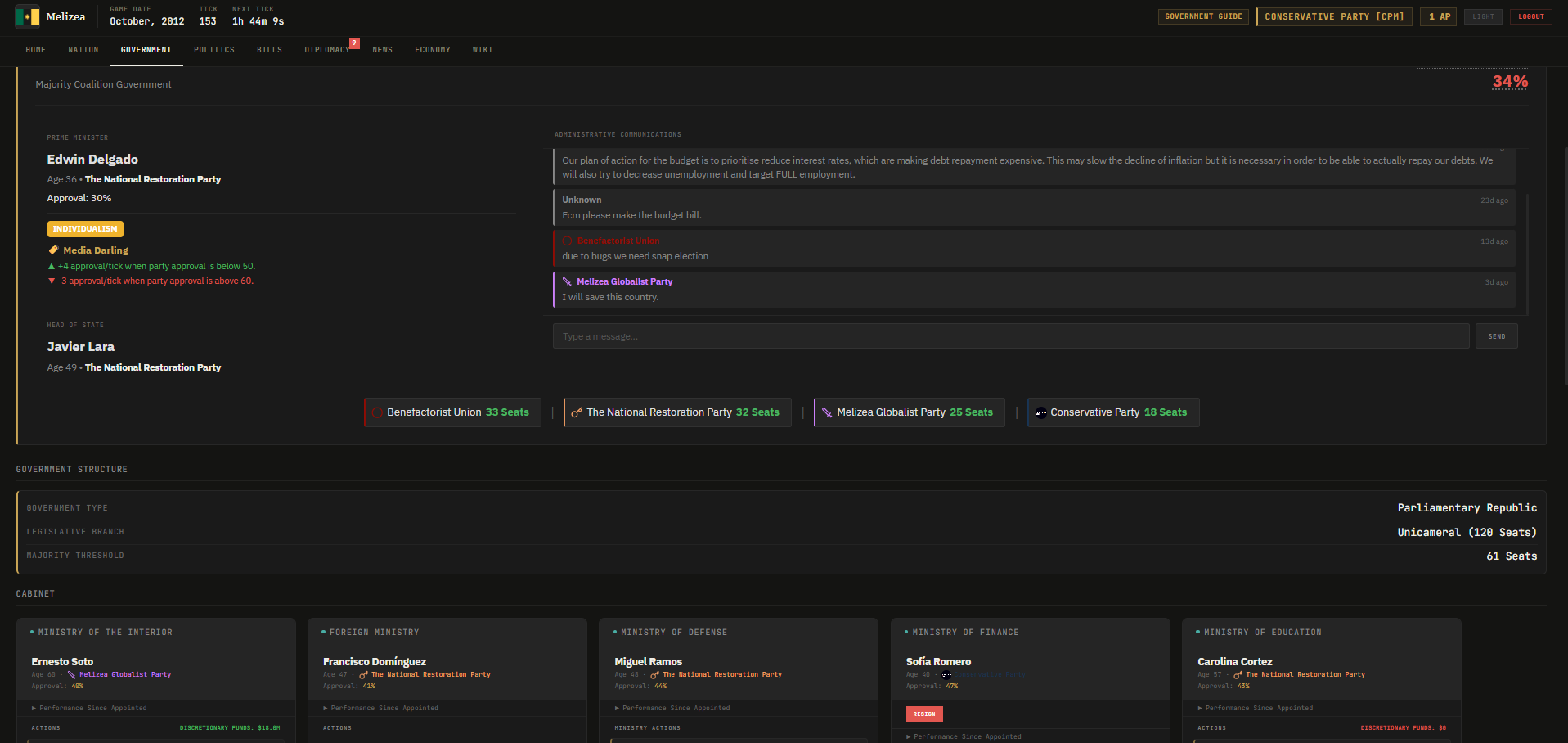Click the Media Darling trait tag icon

click(x=53, y=250)
